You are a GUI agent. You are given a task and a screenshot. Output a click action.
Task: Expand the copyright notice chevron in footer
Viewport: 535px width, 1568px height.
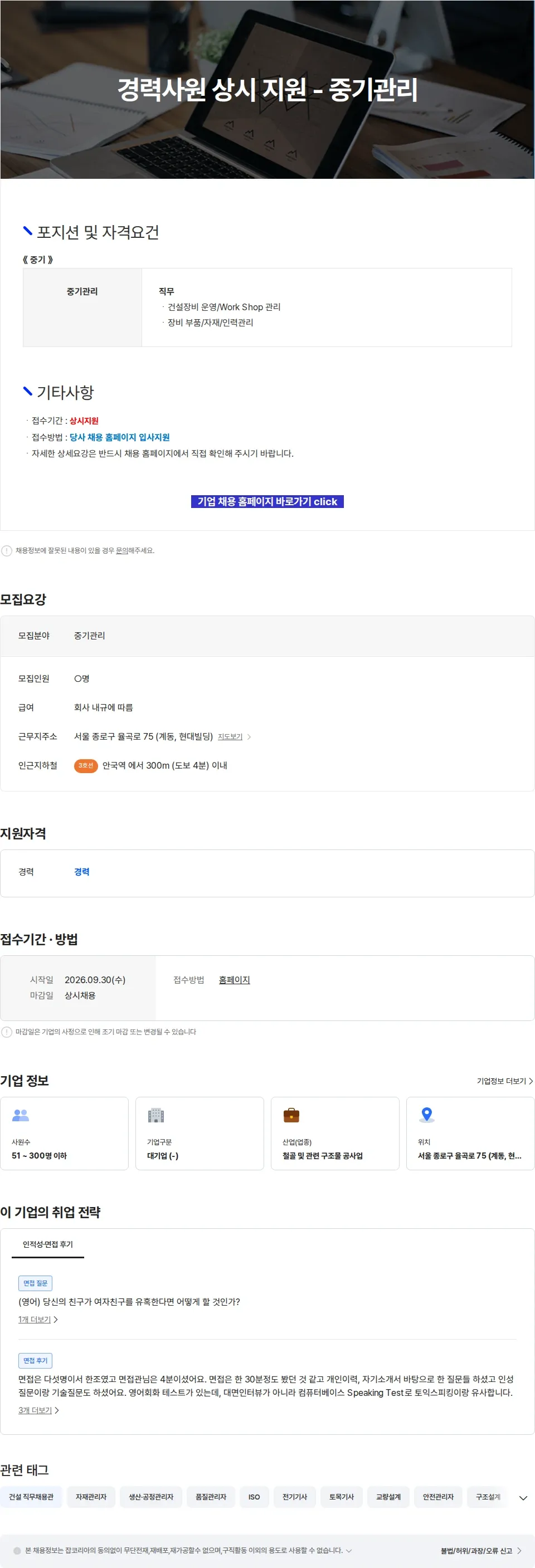[348, 1550]
